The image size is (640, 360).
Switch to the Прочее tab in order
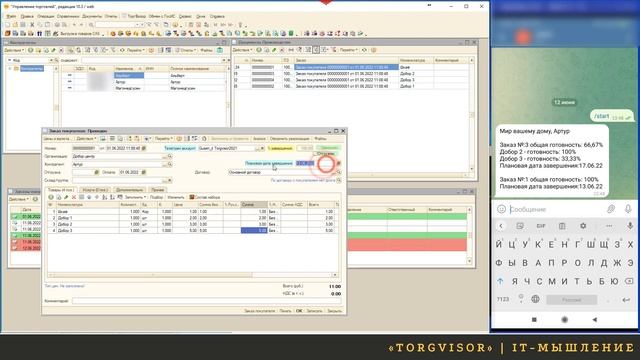157,190
